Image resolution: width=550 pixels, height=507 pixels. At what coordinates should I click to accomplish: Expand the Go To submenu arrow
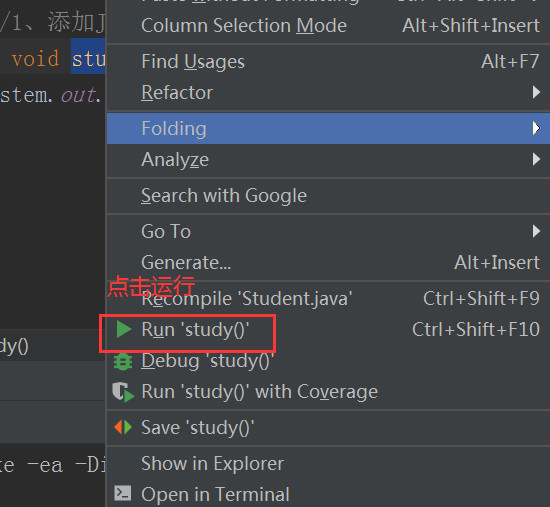(536, 231)
